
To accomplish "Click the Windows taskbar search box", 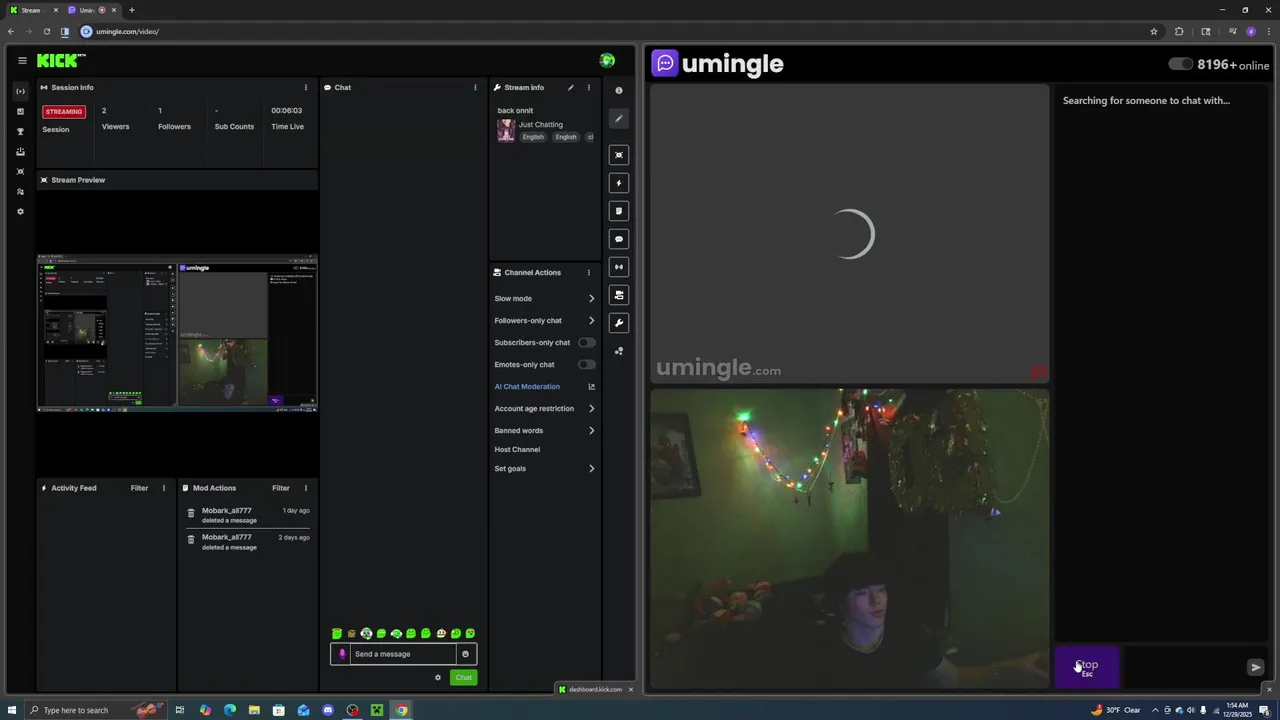I will 95,710.
